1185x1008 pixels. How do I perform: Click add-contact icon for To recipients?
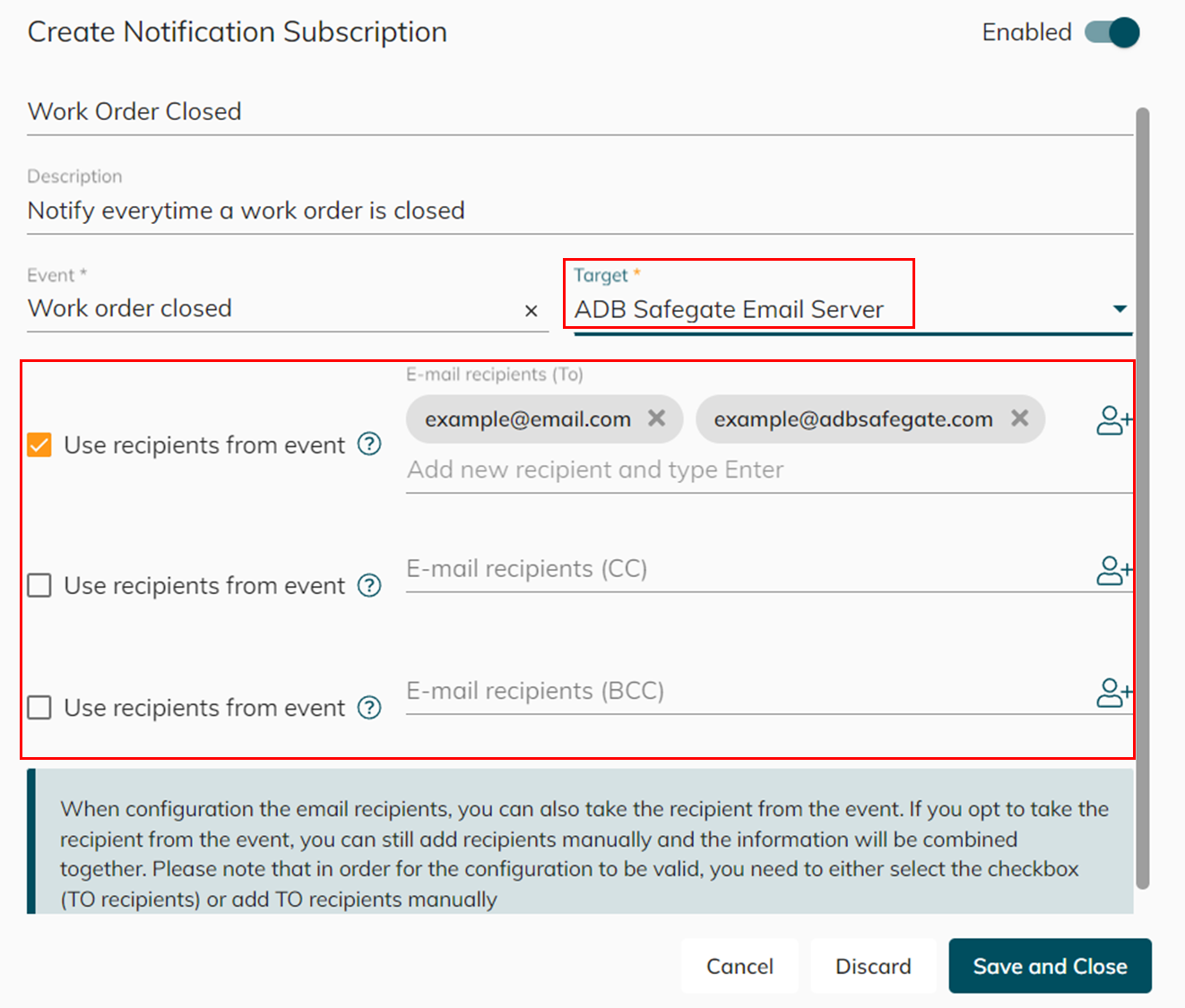1113,420
